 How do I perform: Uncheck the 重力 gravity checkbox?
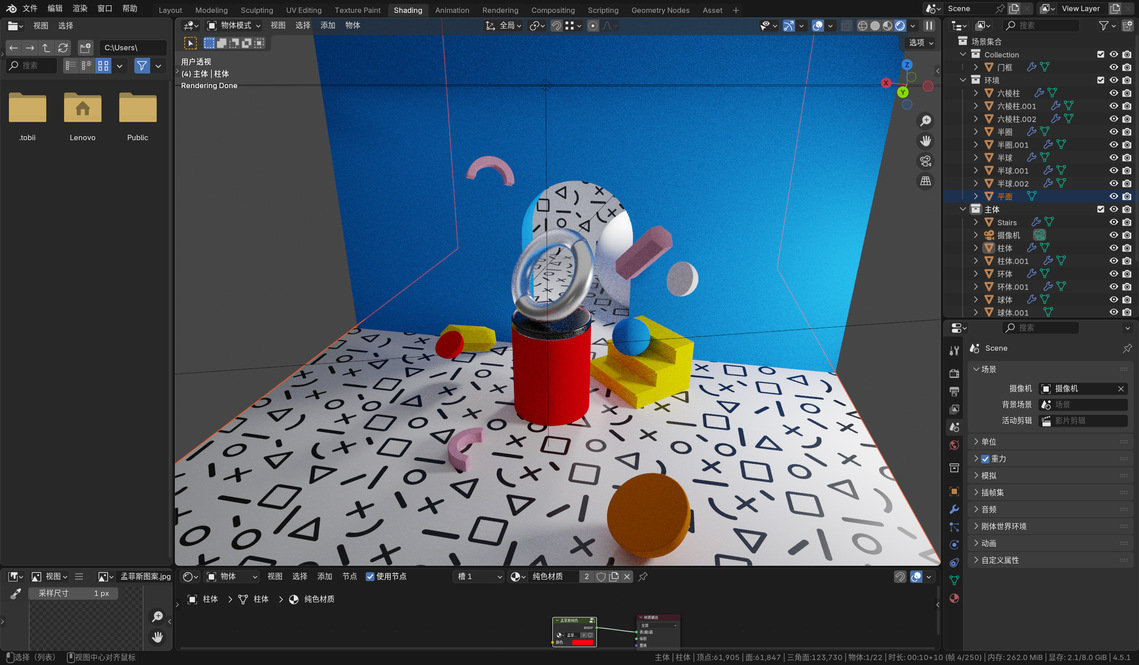[985, 459]
